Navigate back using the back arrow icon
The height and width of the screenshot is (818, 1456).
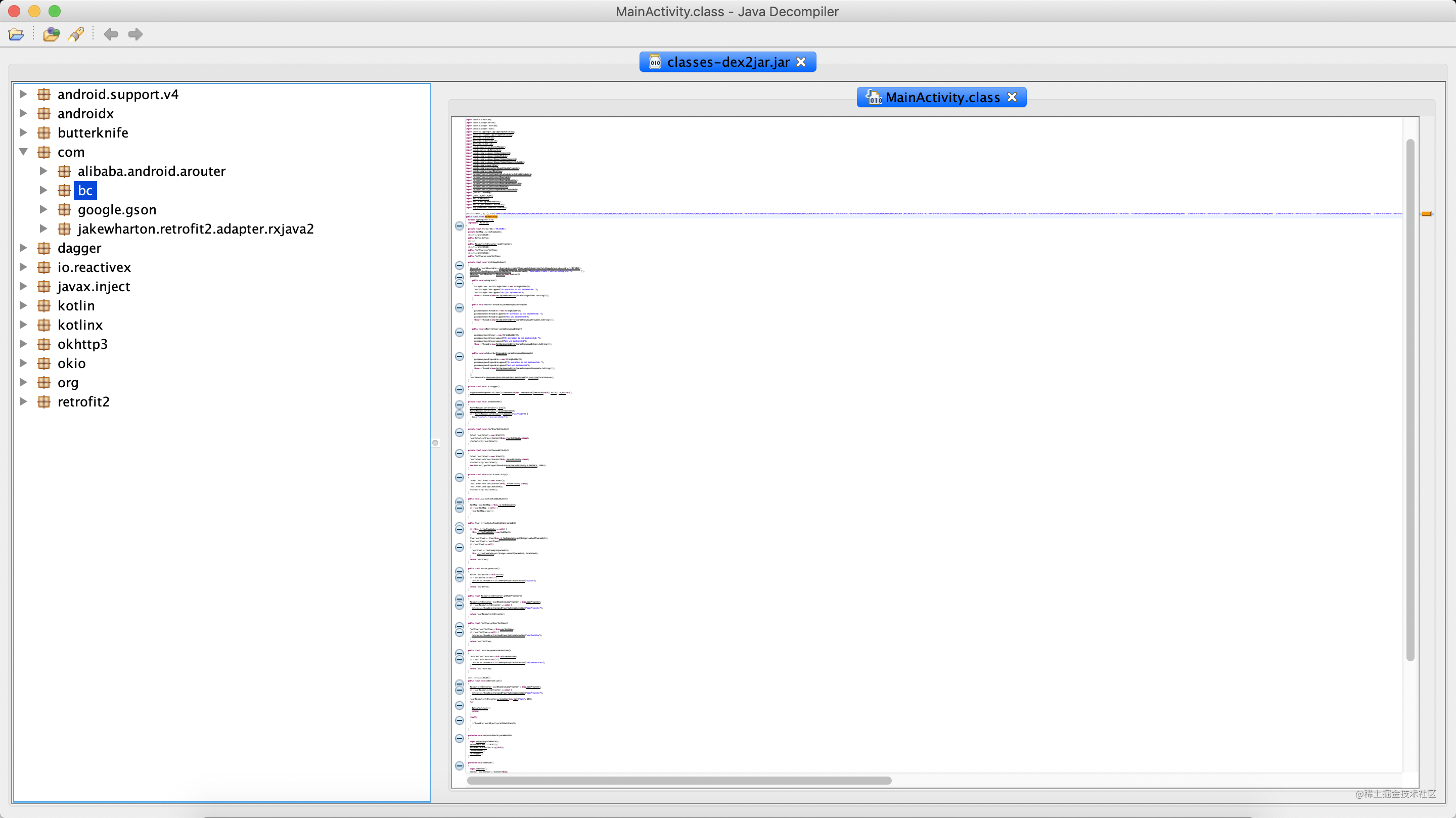tap(112, 34)
